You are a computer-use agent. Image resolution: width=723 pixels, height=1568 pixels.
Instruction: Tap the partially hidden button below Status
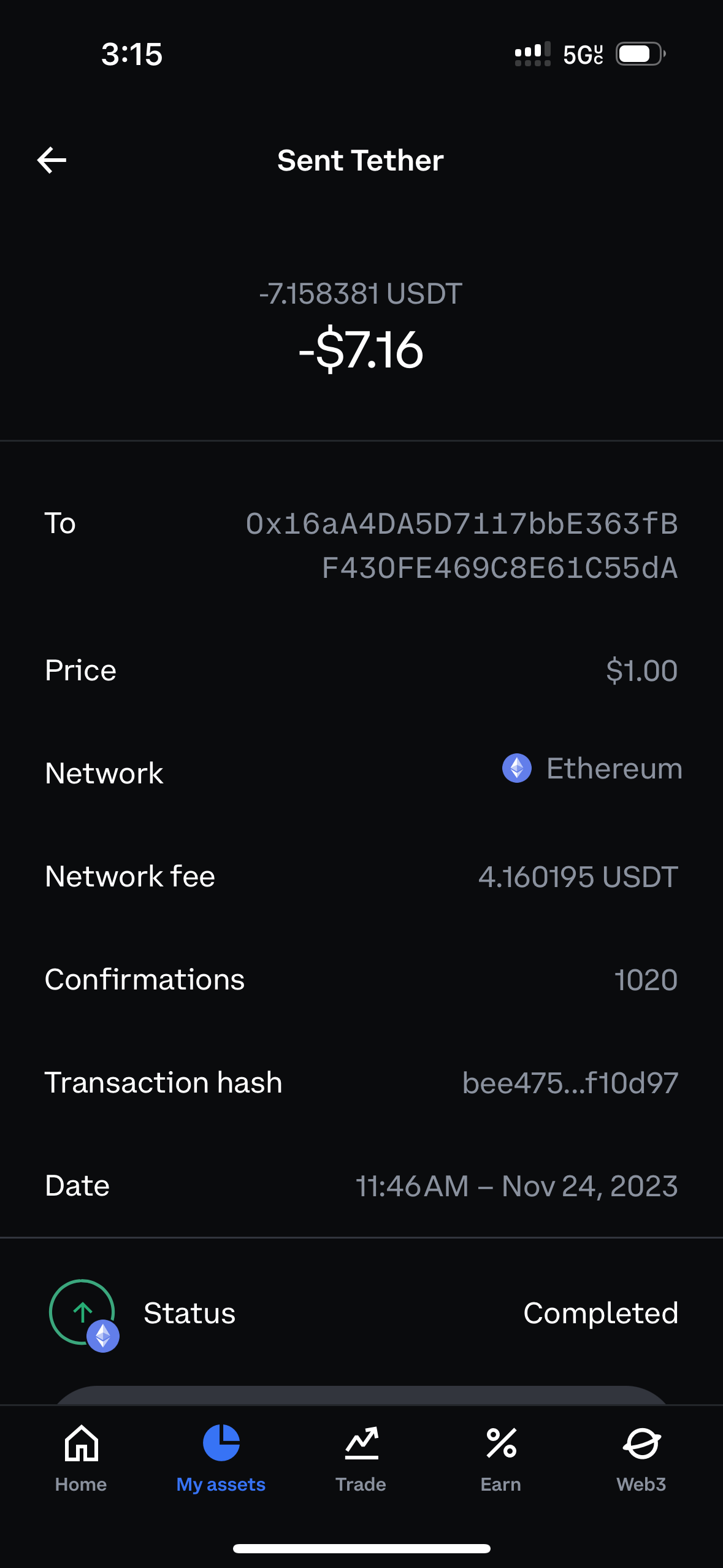[x=361, y=1395]
